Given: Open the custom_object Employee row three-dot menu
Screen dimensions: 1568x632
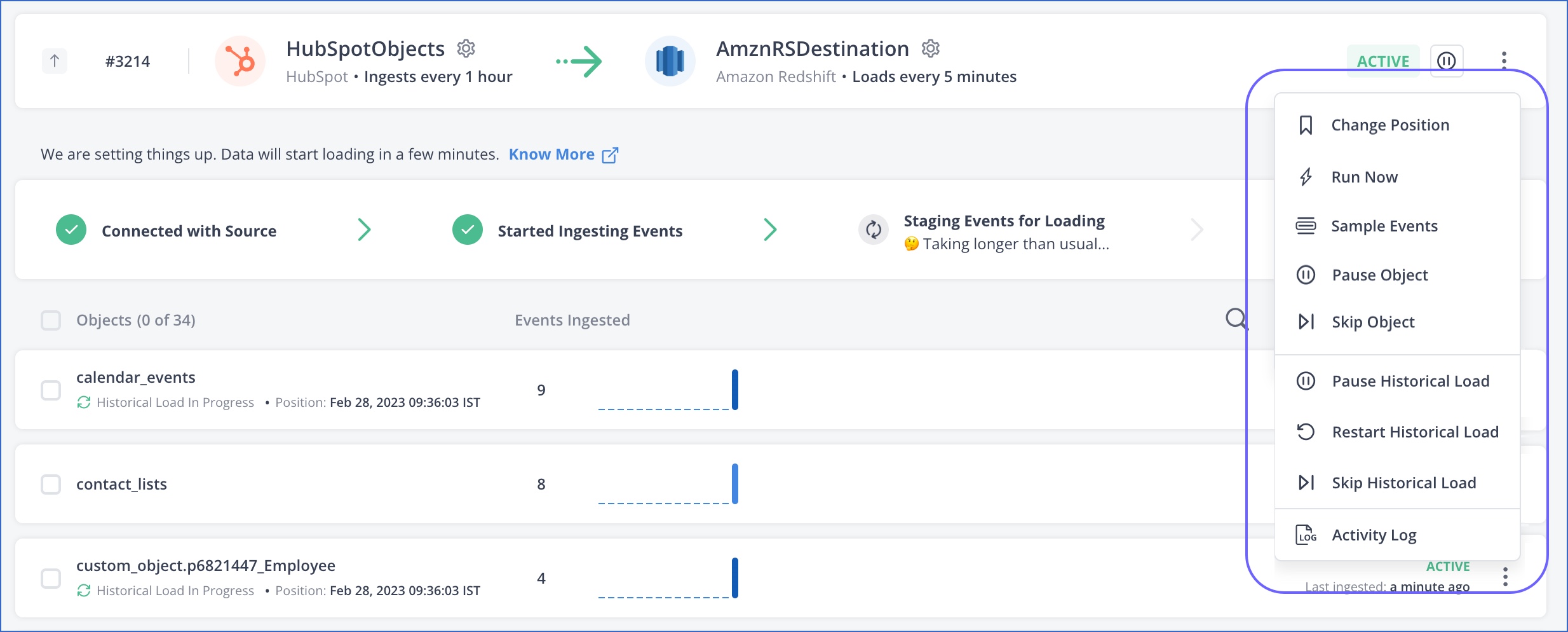Looking at the screenshot, I should (x=1505, y=577).
